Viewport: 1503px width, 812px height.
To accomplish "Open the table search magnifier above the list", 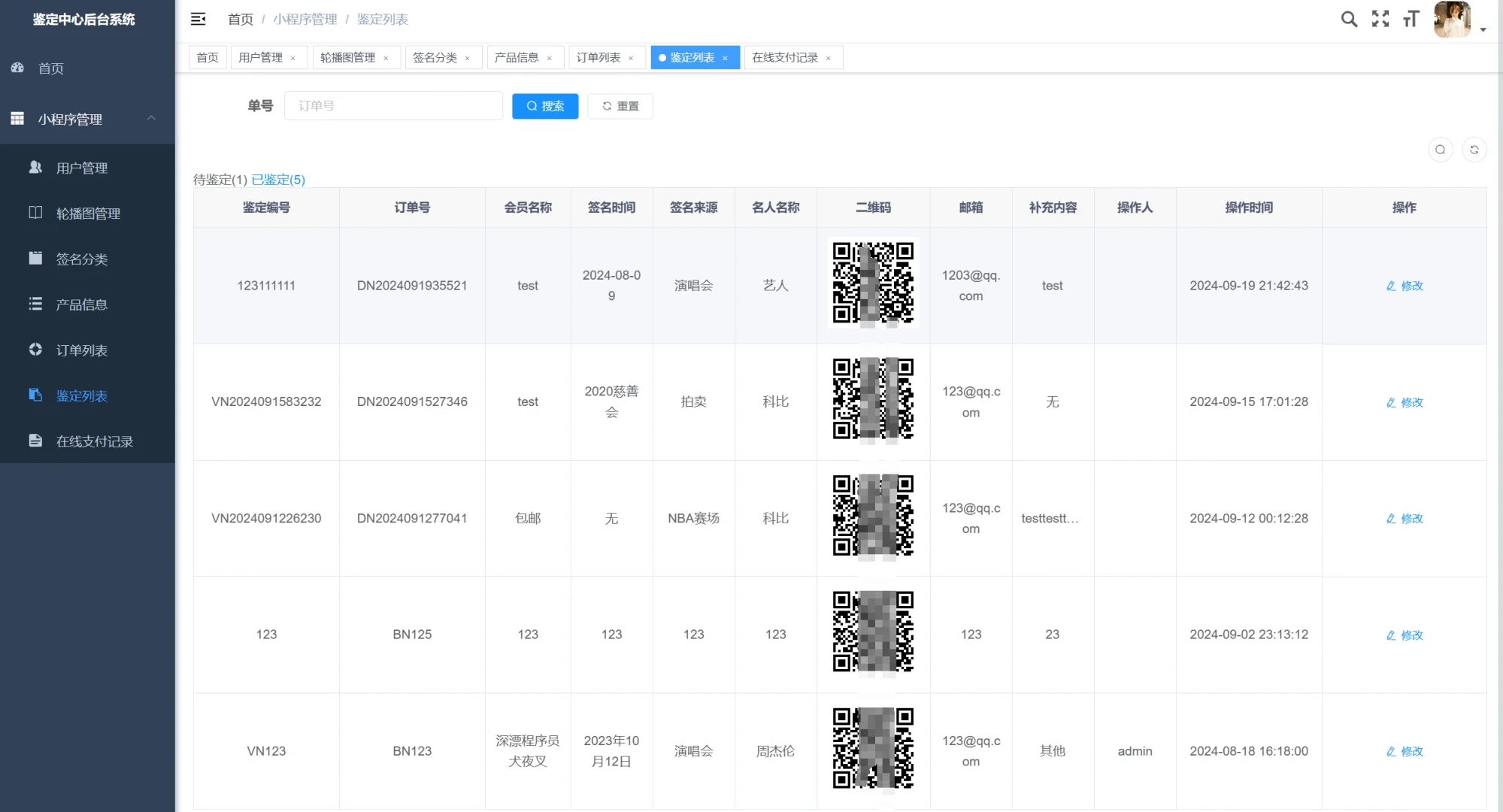I will coord(1440,149).
